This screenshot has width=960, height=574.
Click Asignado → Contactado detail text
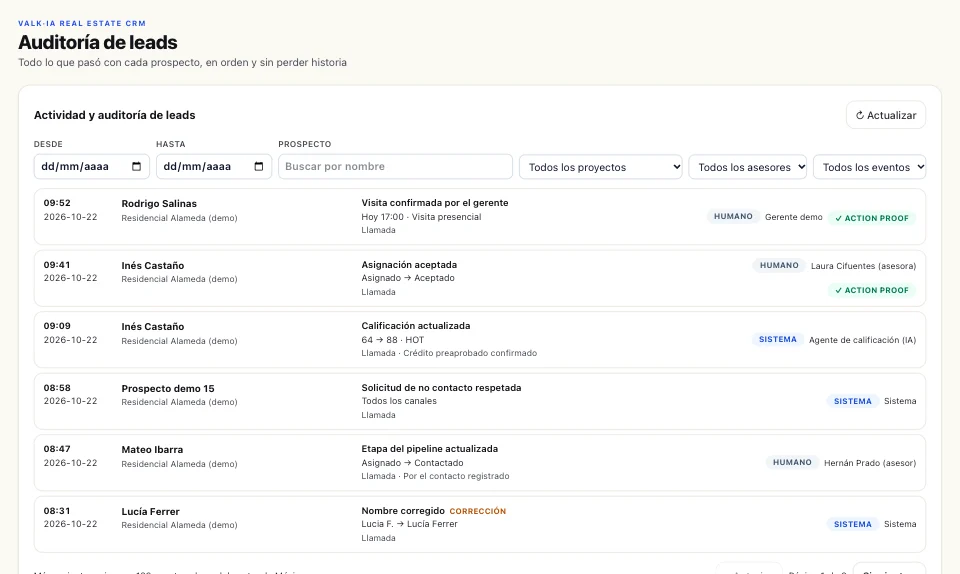(x=412, y=463)
